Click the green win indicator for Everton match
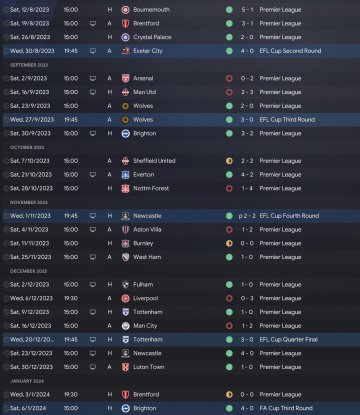This screenshot has width=360, height=415. (x=229, y=175)
